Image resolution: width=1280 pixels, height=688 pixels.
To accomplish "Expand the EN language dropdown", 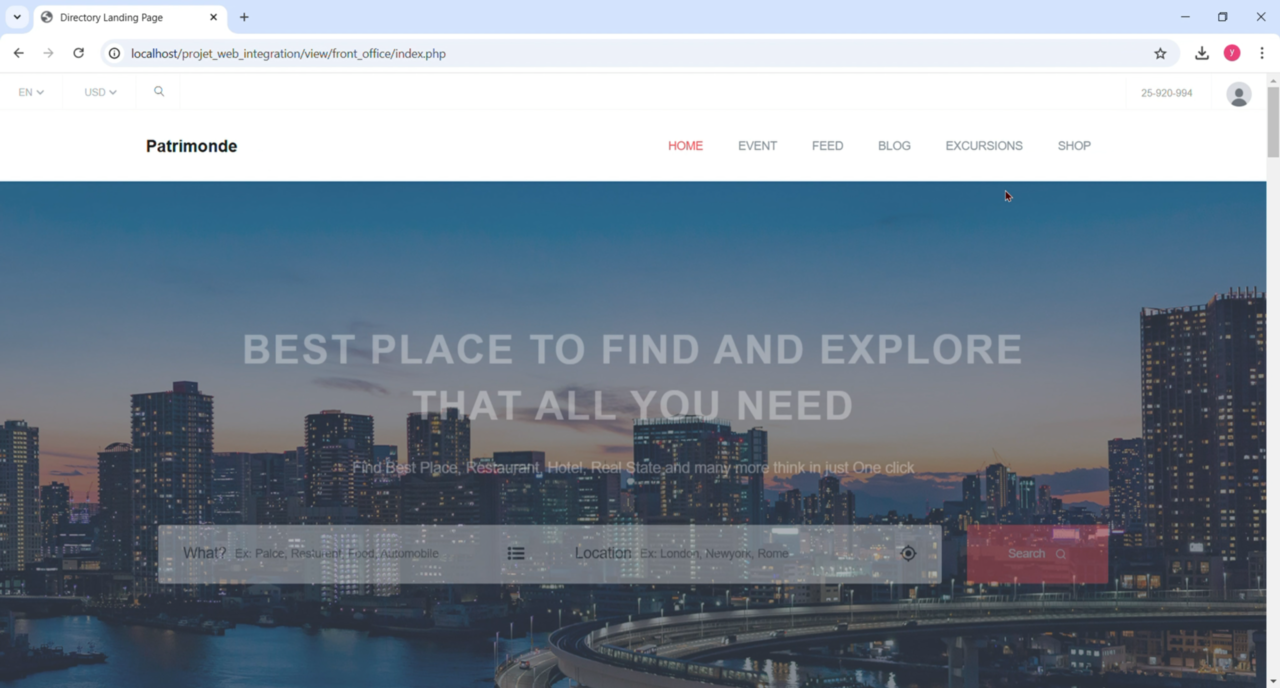I will [31, 93].
